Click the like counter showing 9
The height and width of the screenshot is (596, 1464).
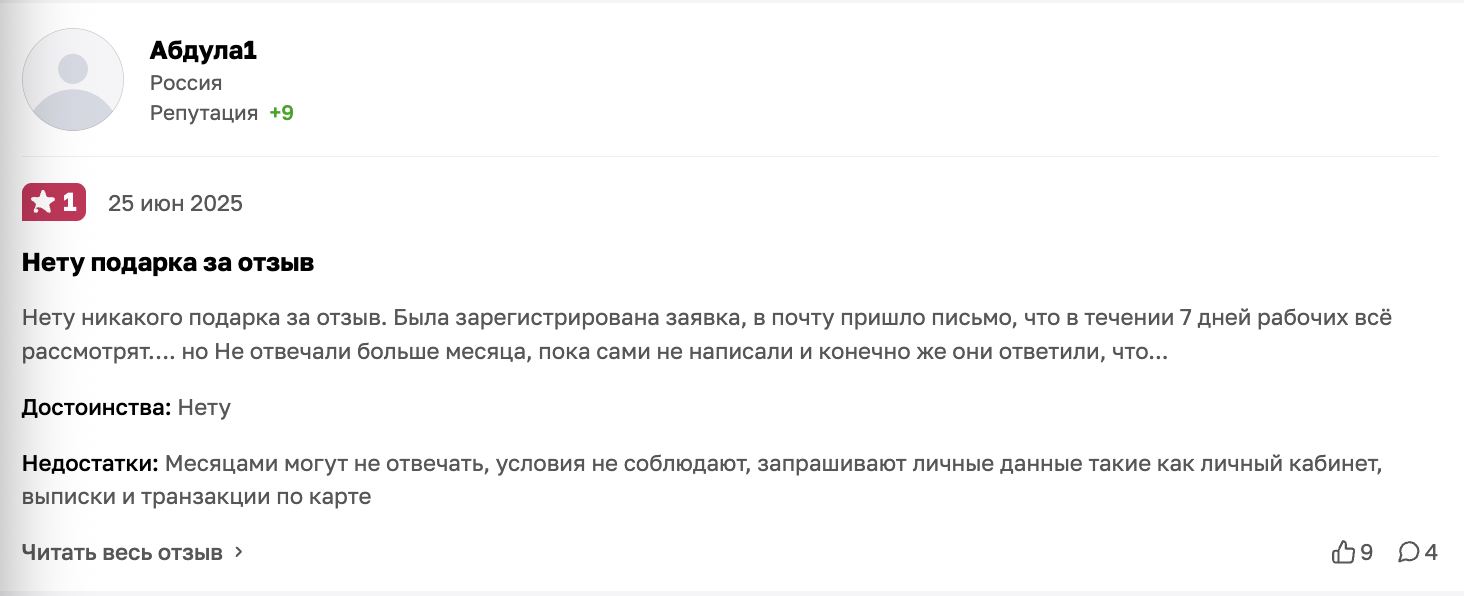click(1366, 551)
